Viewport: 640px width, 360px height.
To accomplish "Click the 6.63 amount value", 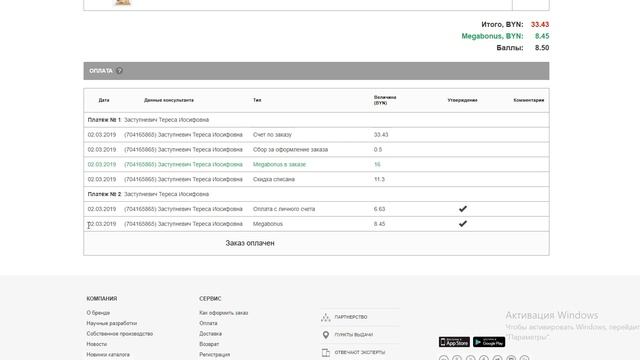I will click(x=379, y=209).
